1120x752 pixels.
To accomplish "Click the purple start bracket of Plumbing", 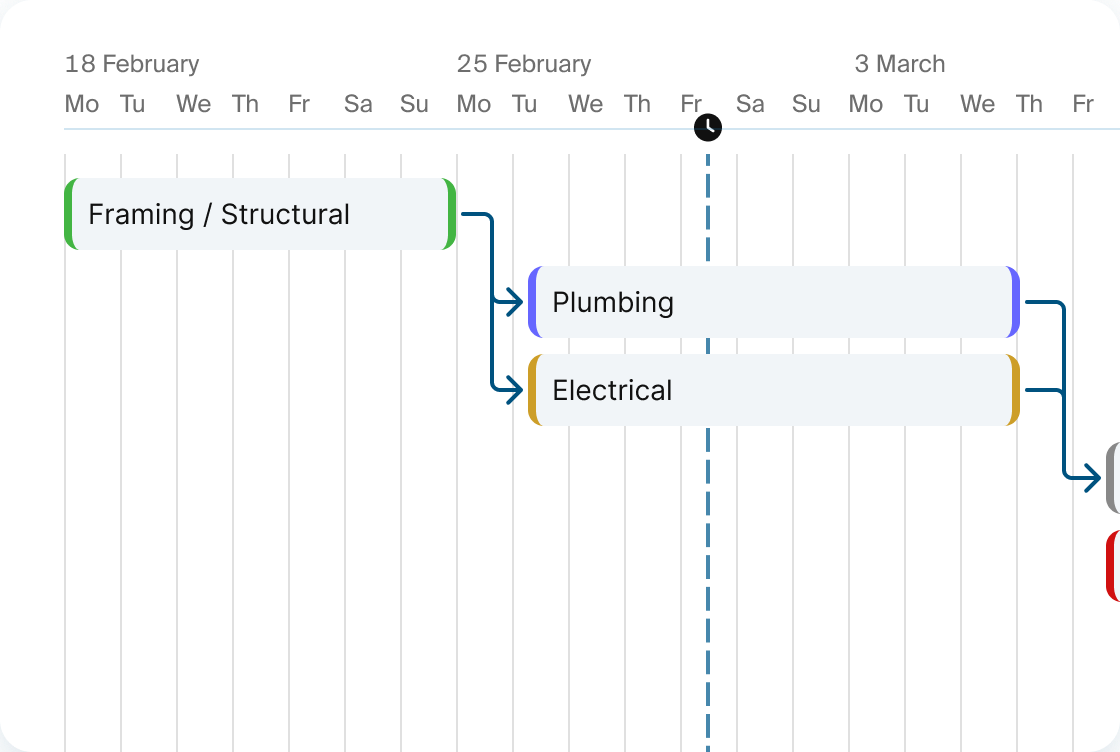I will click(533, 302).
